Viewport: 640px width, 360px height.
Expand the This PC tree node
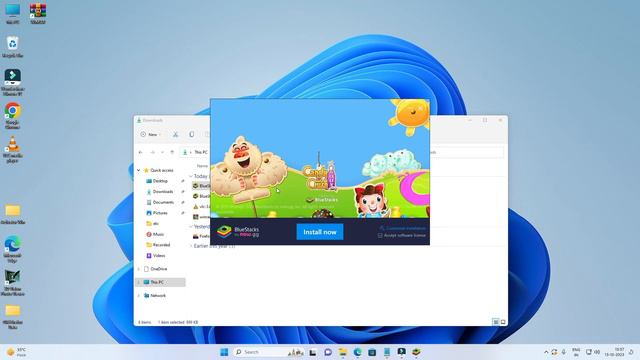click(x=139, y=282)
